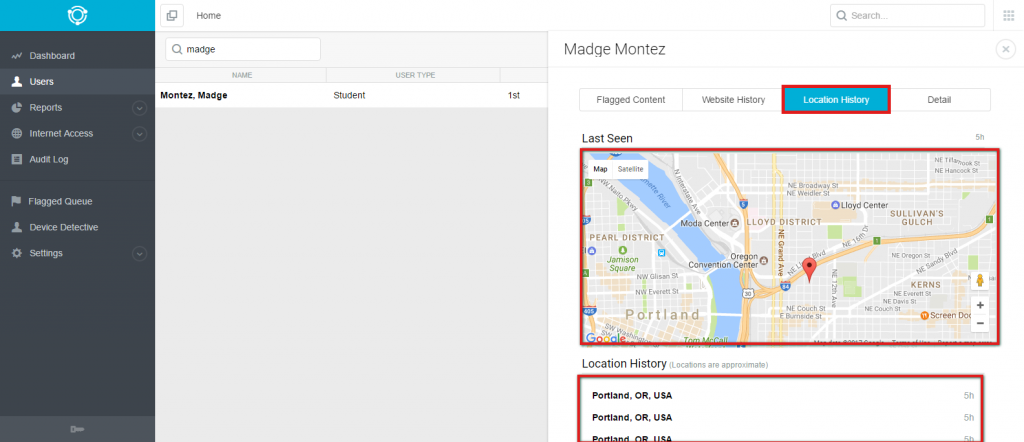
Task: Click the first Portland, OR, USA entry
Action: tap(782, 396)
